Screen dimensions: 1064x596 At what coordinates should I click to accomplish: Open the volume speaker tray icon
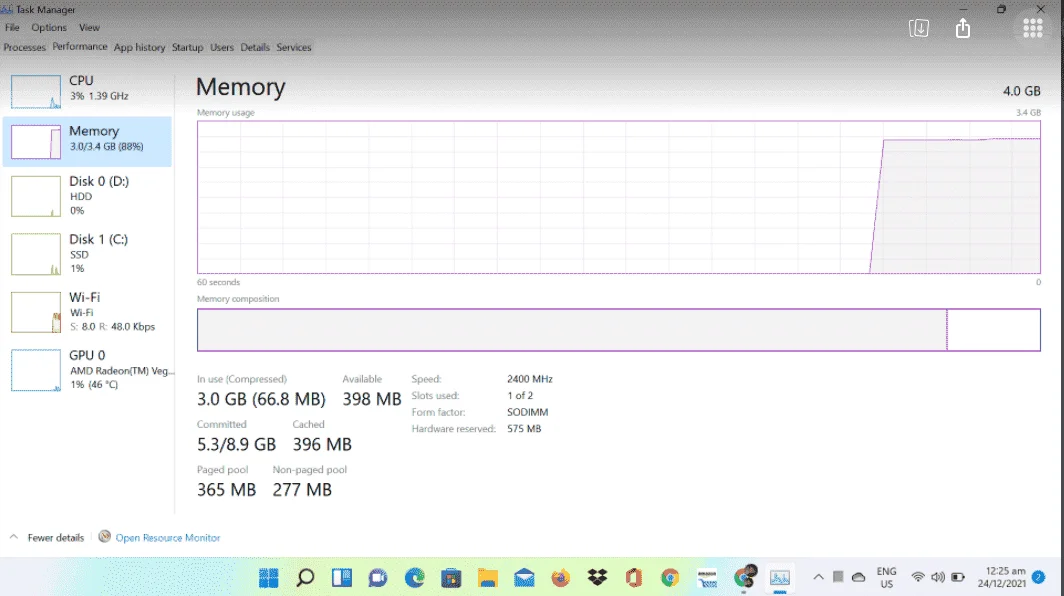click(x=938, y=577)
